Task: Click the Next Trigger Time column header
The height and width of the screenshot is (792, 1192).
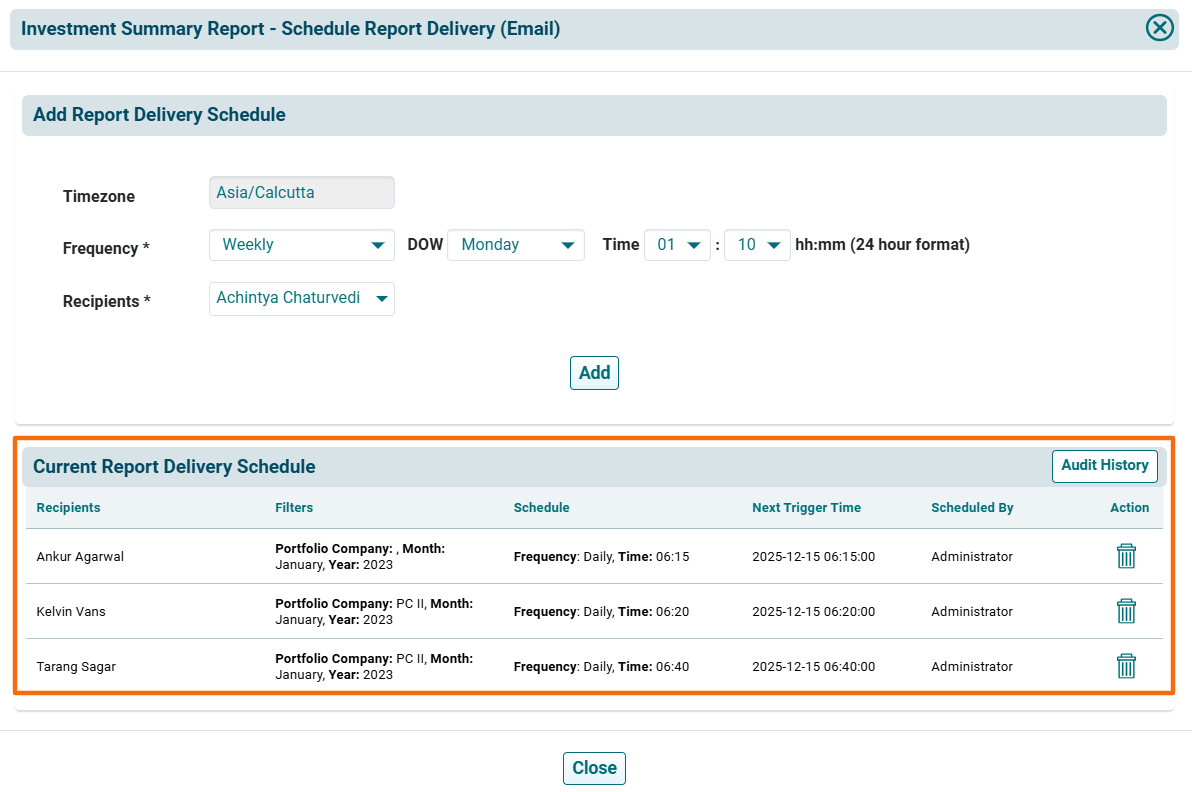Action: click(806, 508)
